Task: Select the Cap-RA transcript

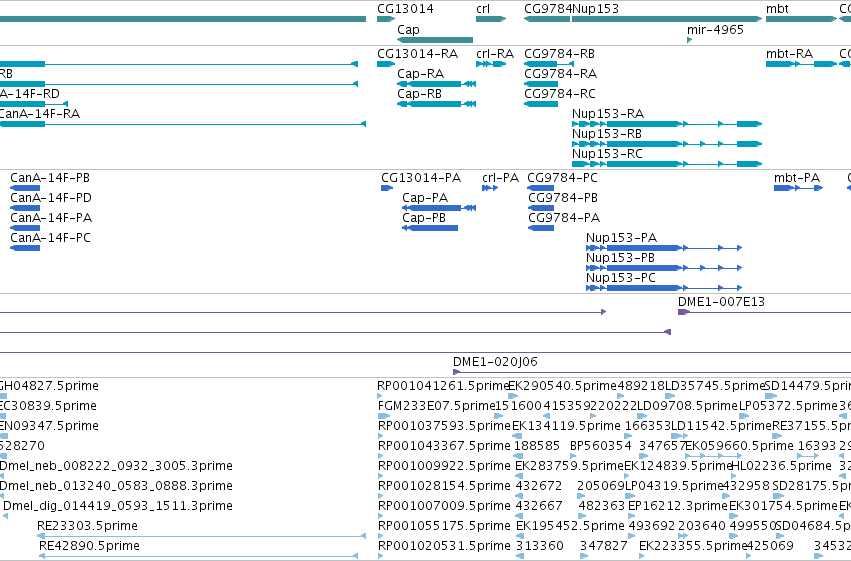Action: click(436, 84)
